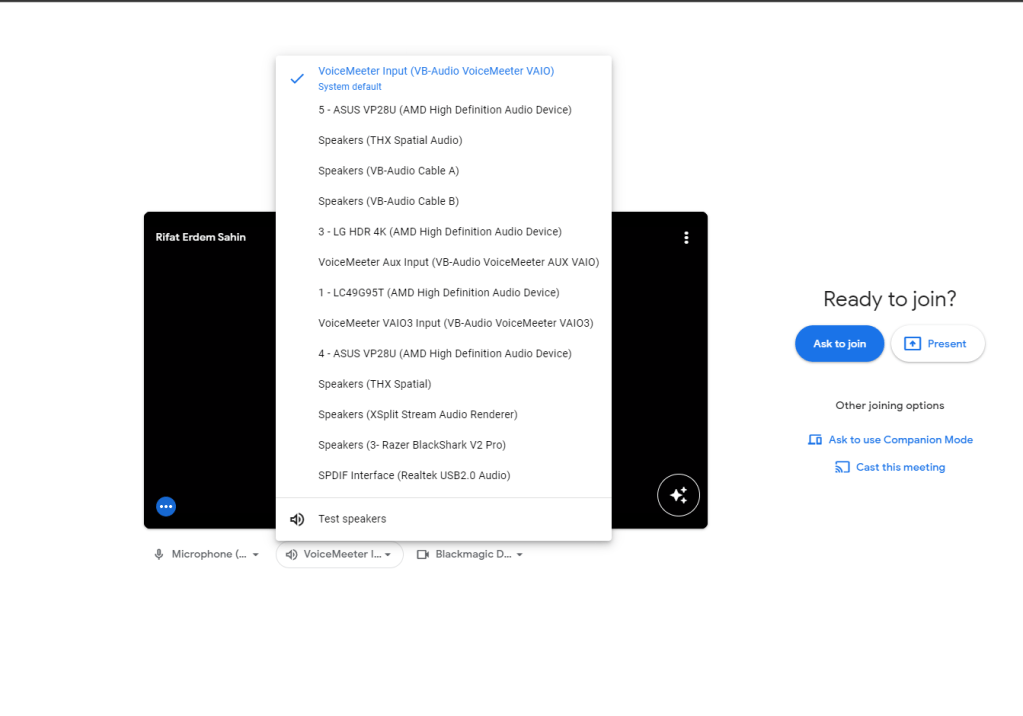Choose 4 - ASUS VP28U audio device

pos(444,354)
